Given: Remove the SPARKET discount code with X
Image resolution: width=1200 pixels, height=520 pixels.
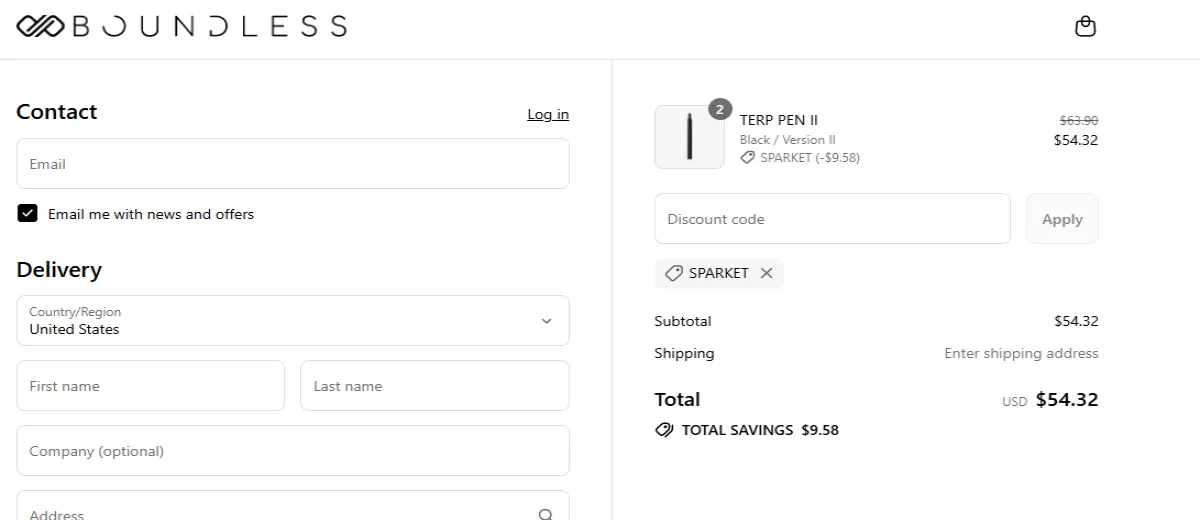Looking at the screenshot, I should [766, 273].
